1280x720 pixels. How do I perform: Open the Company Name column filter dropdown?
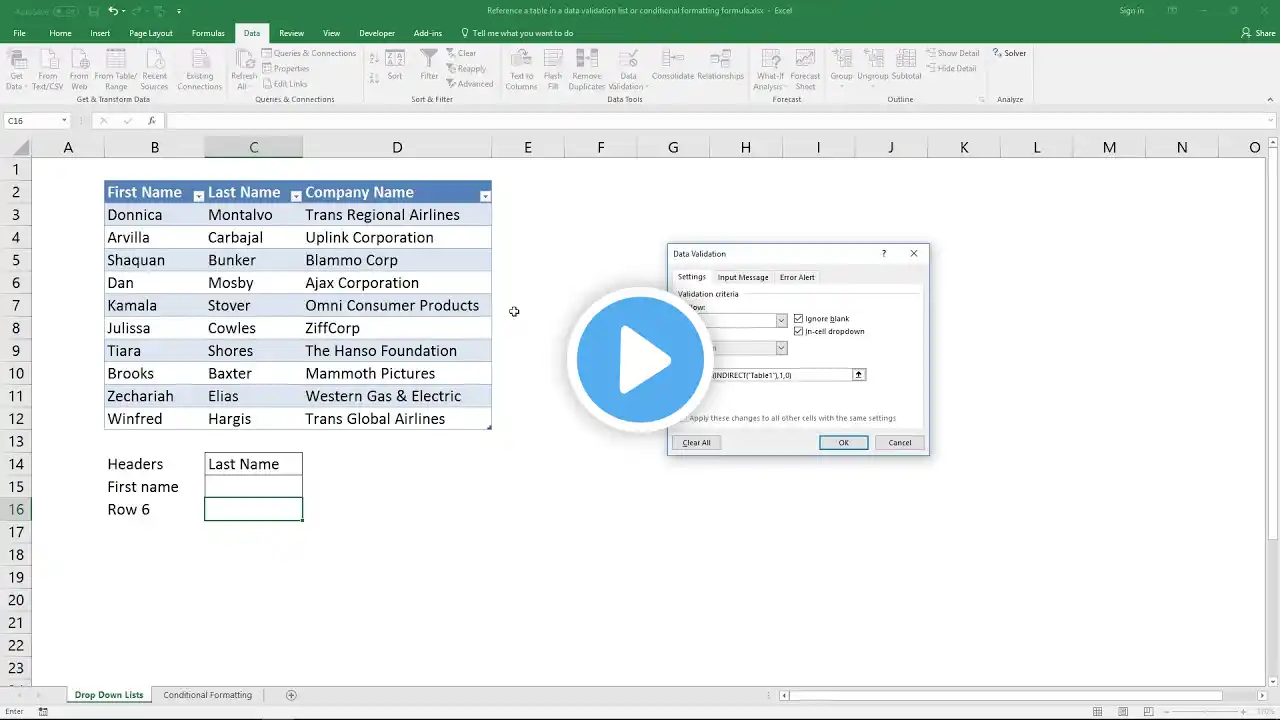coord(485,196)
